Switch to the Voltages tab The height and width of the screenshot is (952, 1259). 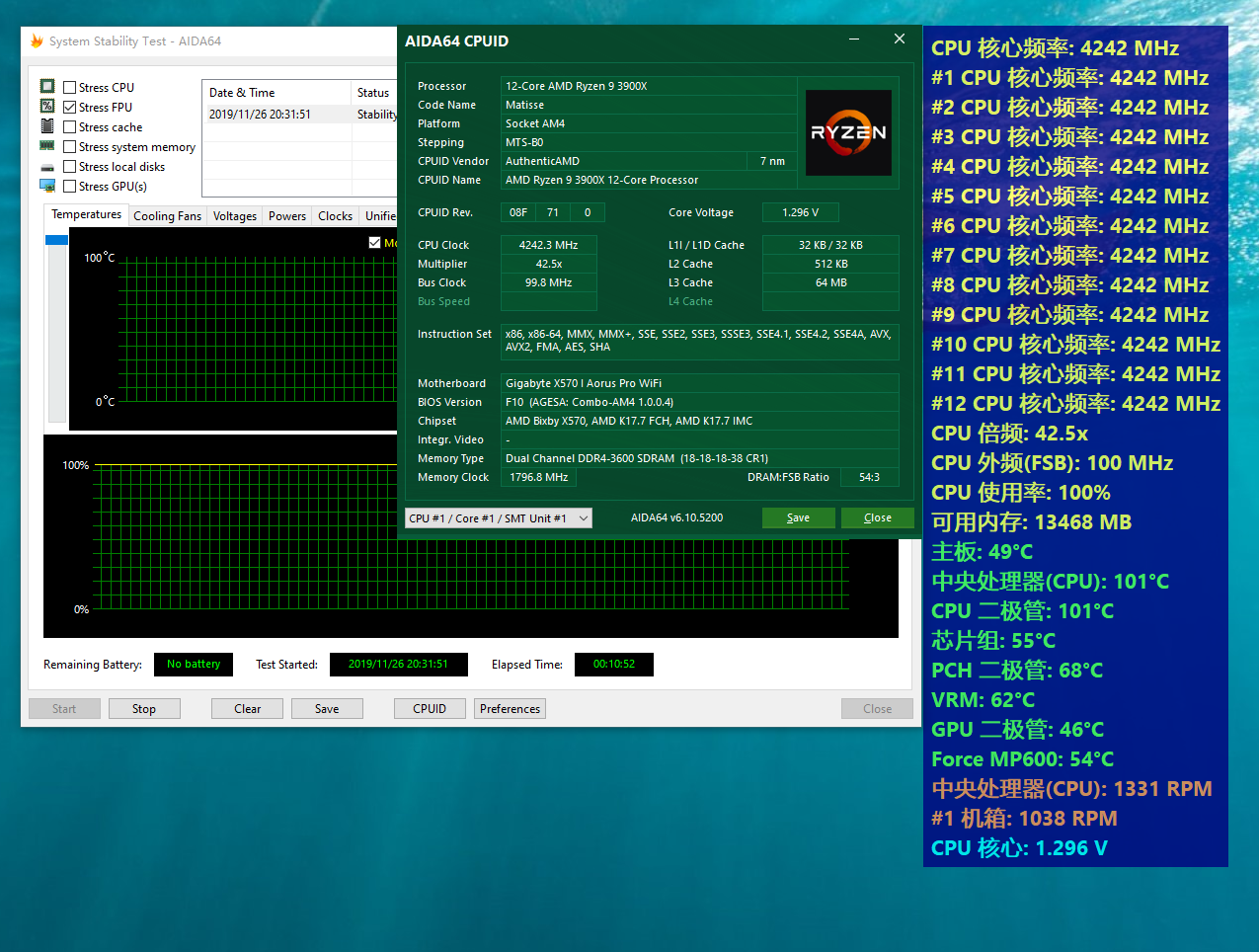pyautogui.click(x=234, y=215)
